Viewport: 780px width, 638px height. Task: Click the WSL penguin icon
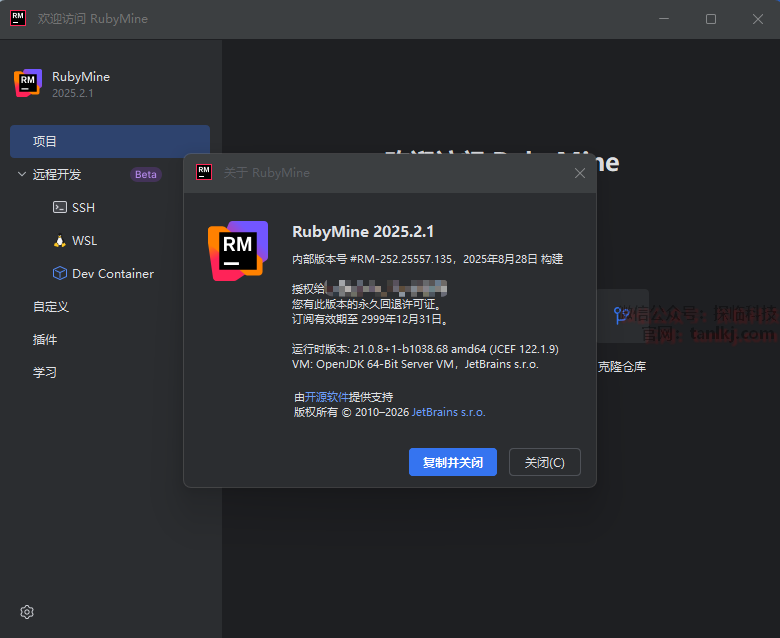click(60, 240)
